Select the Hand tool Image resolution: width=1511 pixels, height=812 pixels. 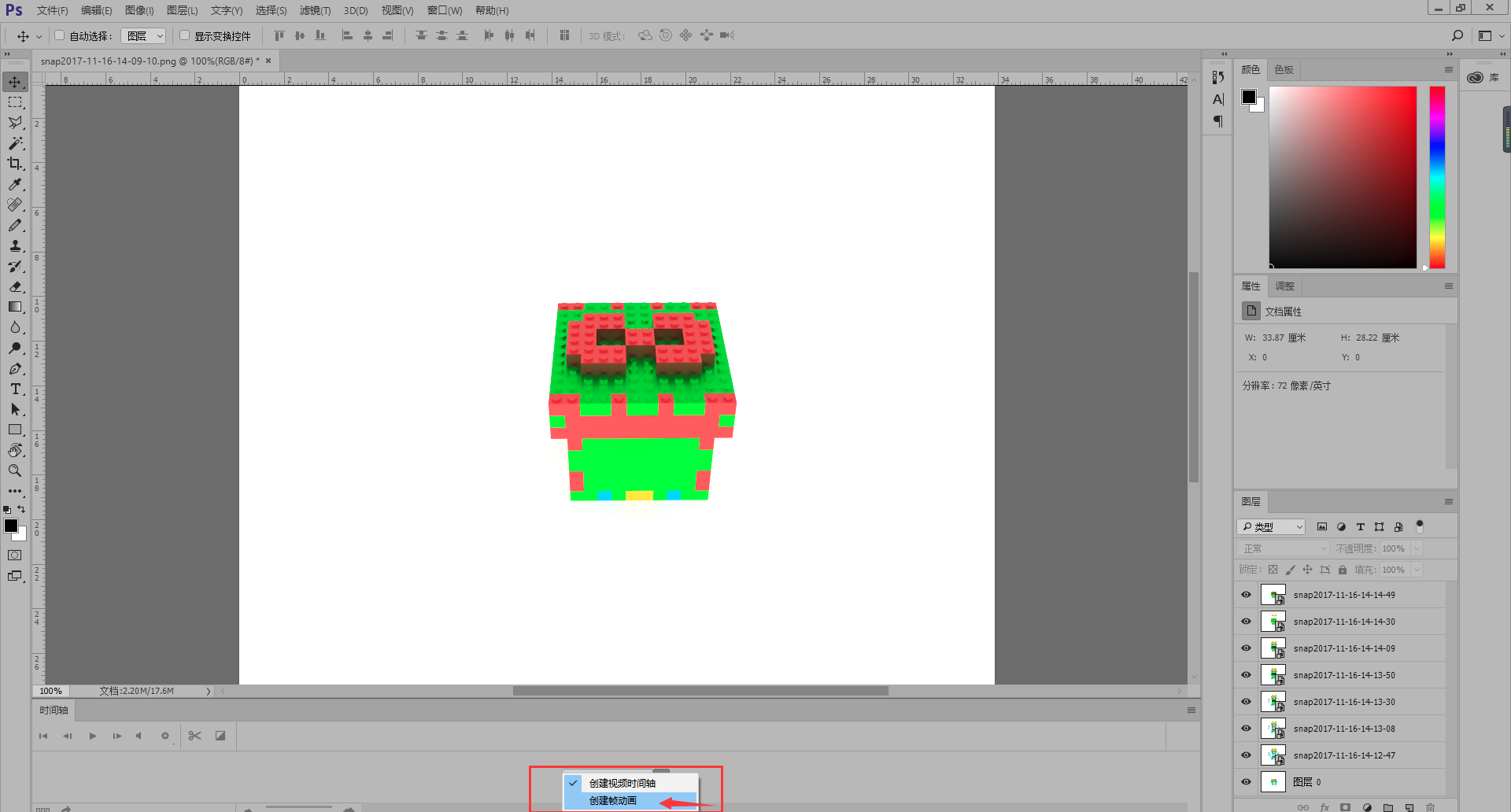(15, 450)
